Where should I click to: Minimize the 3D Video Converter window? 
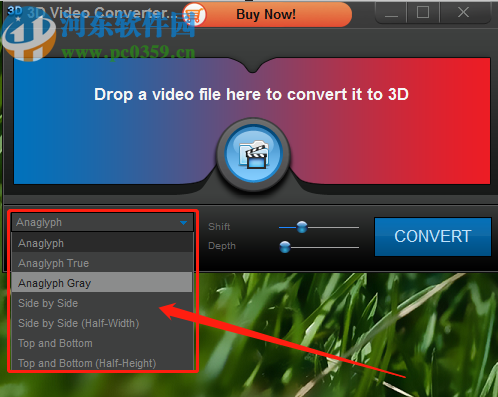click(x=391, y=13)
